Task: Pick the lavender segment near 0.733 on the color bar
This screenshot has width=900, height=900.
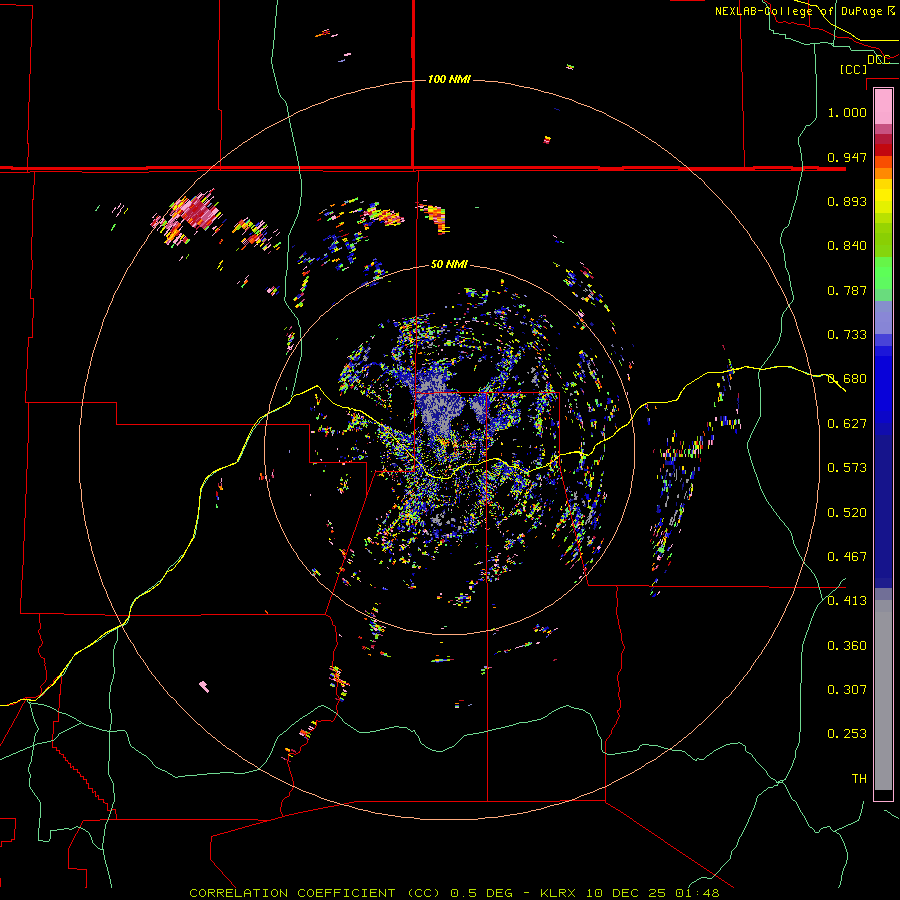Action: point(883,317)
